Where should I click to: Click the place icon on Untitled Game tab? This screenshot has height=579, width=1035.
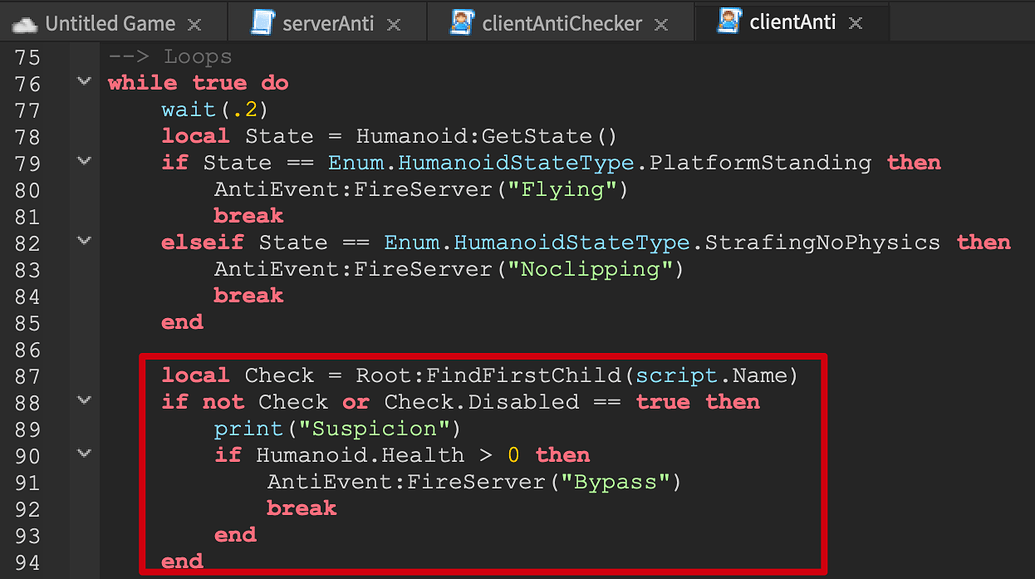tap(23, 22)
